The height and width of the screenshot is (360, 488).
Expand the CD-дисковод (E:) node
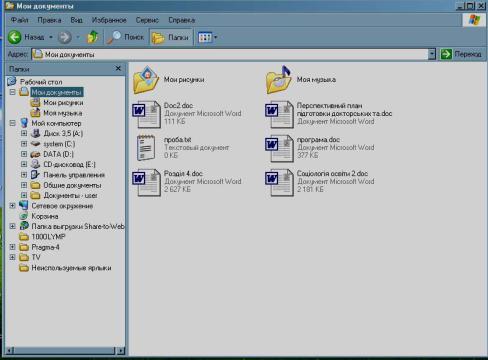click(24, 164)
